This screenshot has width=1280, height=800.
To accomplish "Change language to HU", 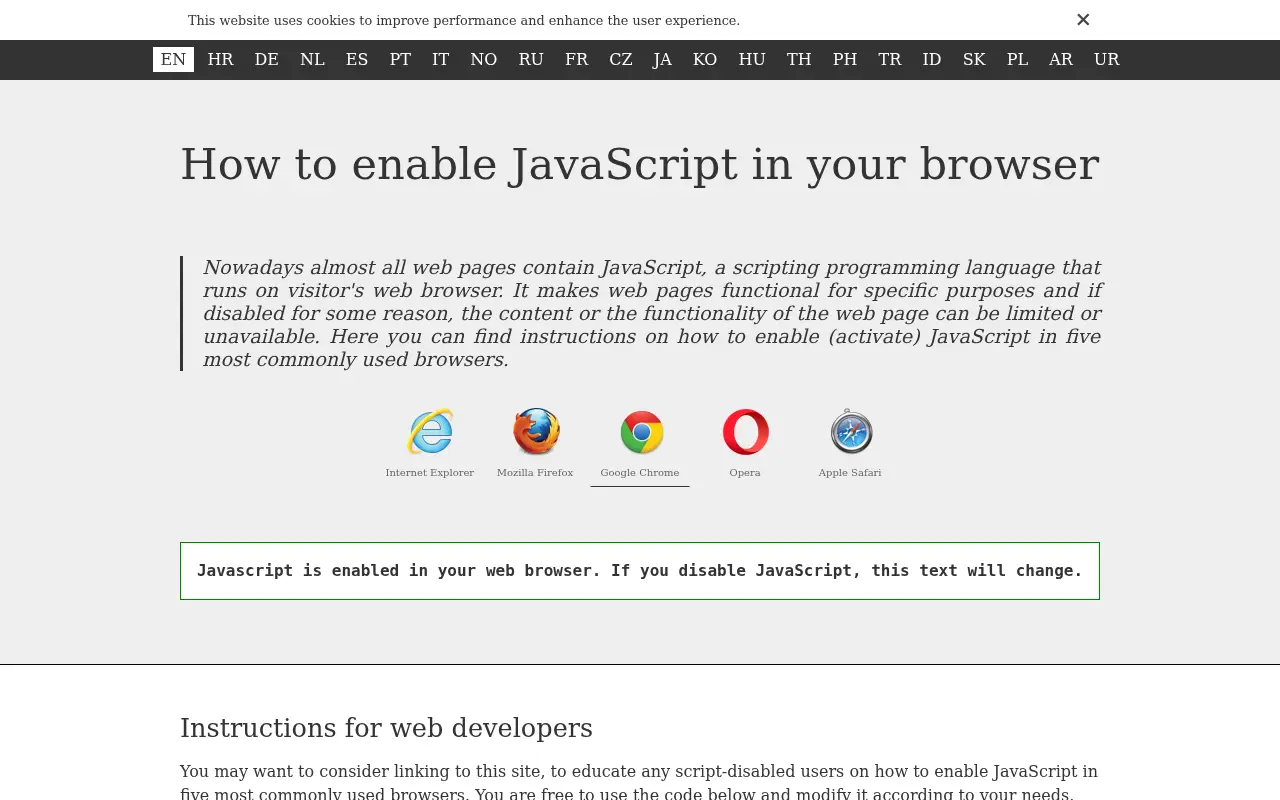I will tap(752, 59).
